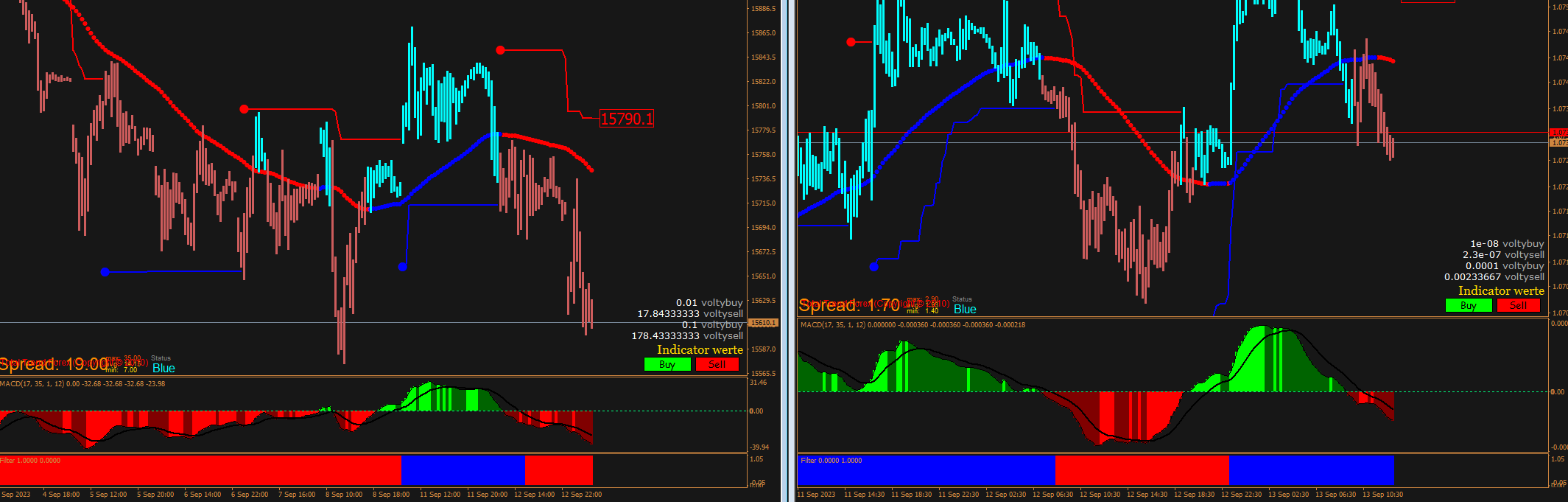Screen dimensions: 1568x502
Task: Select the MACD label ending in -0.000218
Action: 913,324
